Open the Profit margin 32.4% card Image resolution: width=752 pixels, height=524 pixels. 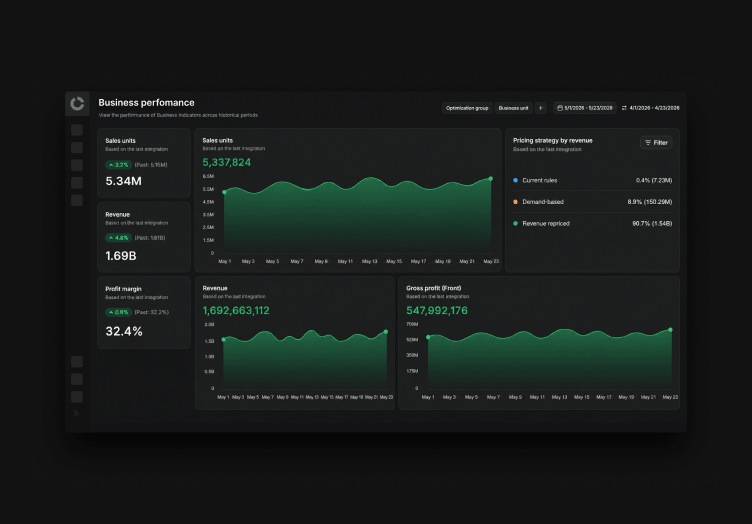pos(144,313)
